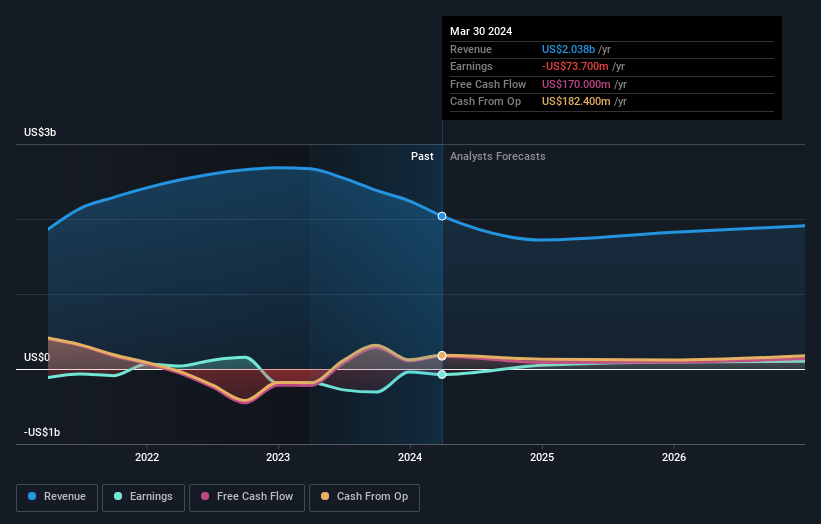Click the 2022 x-axis label

(147, 457)
